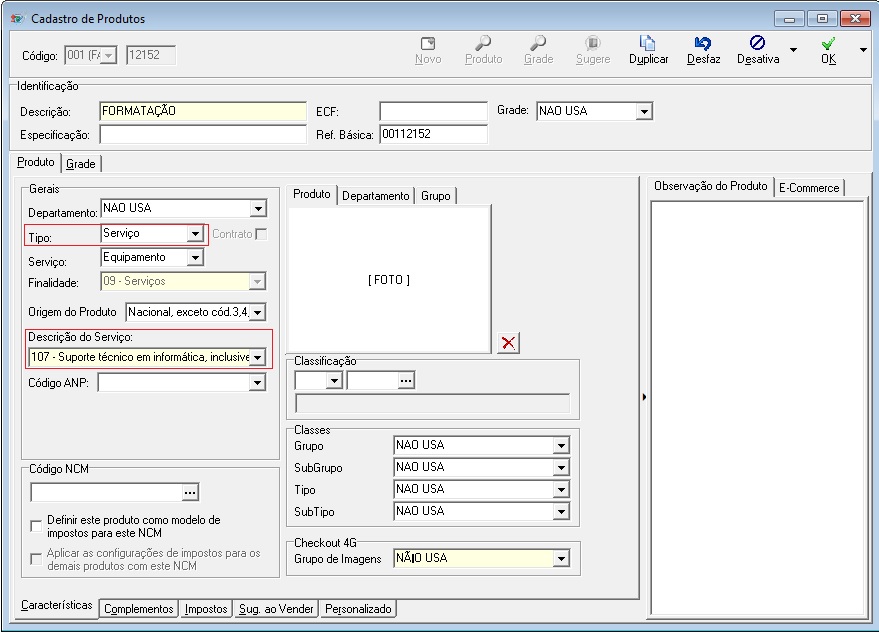The height and width of the screenshot is (632, 879).
Task: Expand the SubGrupo classes dropdown
Action: [561, 468]
